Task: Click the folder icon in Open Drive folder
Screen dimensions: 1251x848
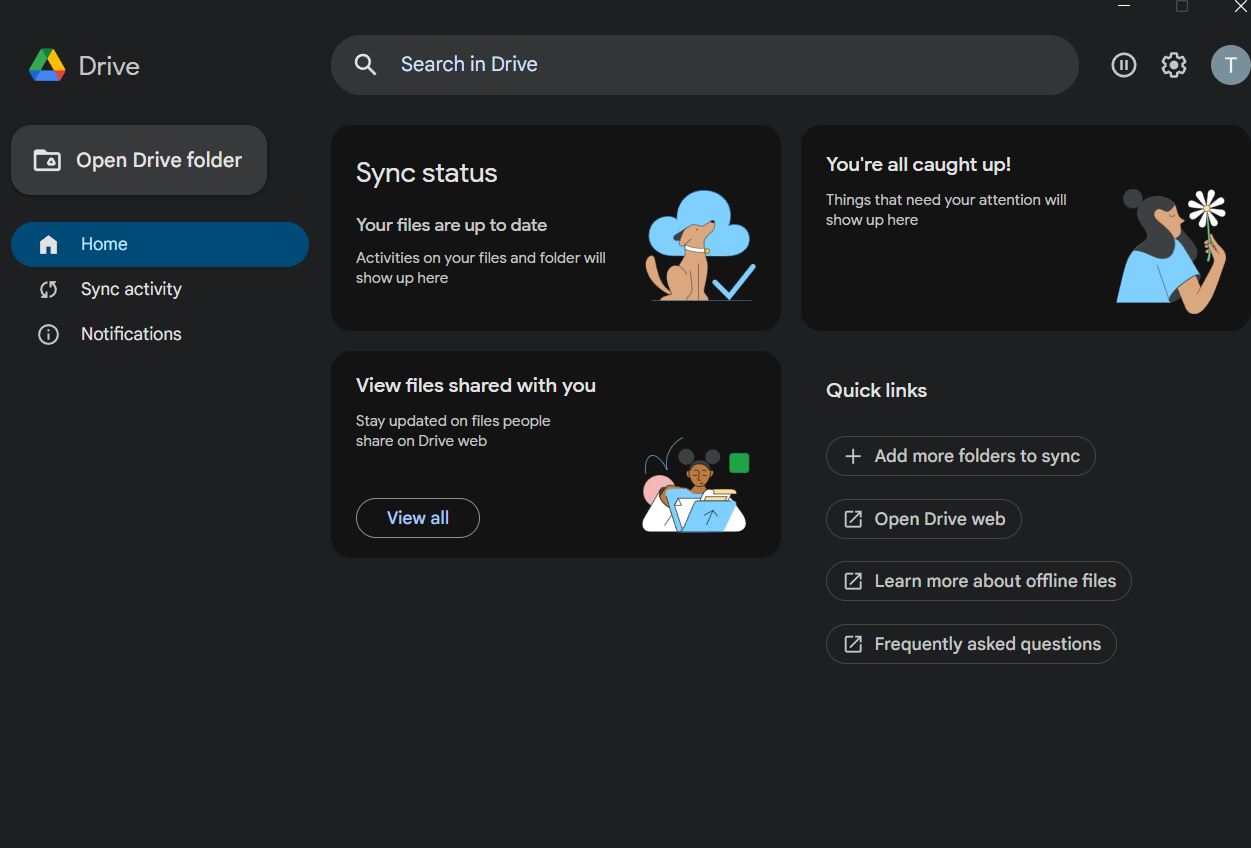Action: 47,160
